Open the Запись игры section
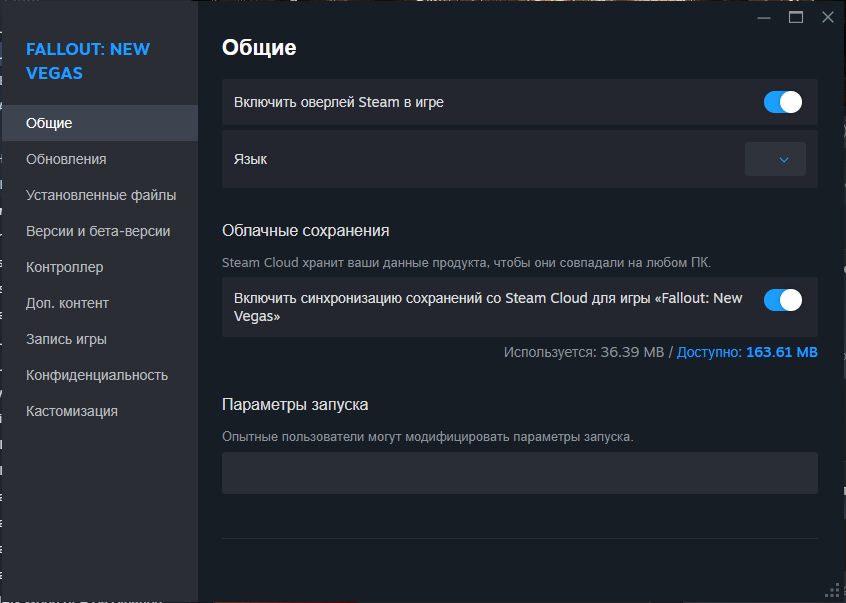The width and height of the screenshot is (846, 603). (x=100, y=339)
